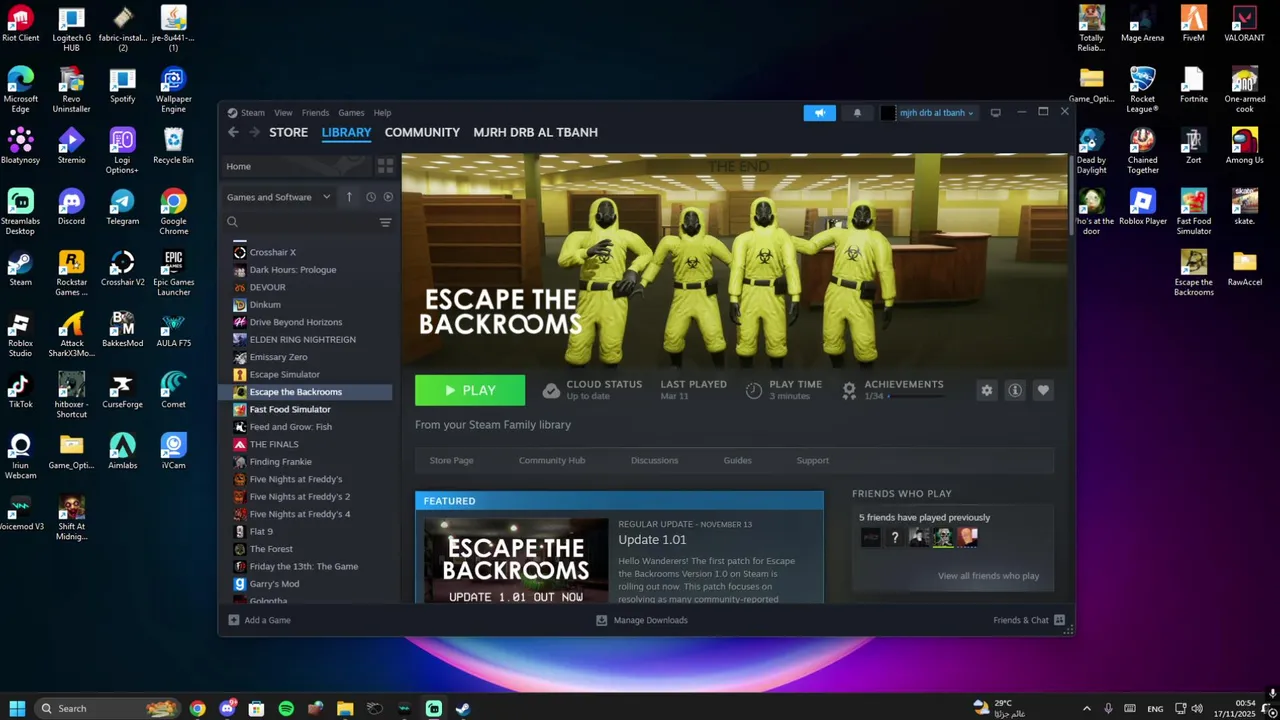The height and width of the screenshot is (720, 1280).
Task: Open Wallpaper Engine desktop icon
Action: (173, 90)
